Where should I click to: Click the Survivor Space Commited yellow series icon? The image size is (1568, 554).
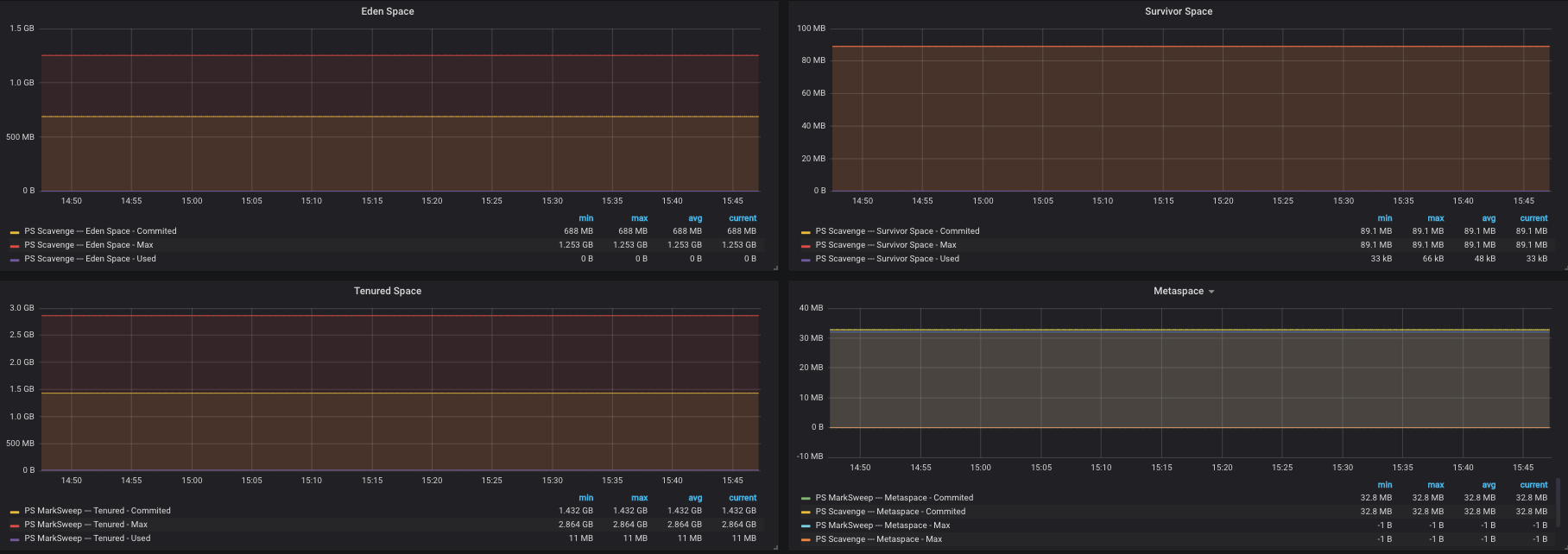(806, 232)
